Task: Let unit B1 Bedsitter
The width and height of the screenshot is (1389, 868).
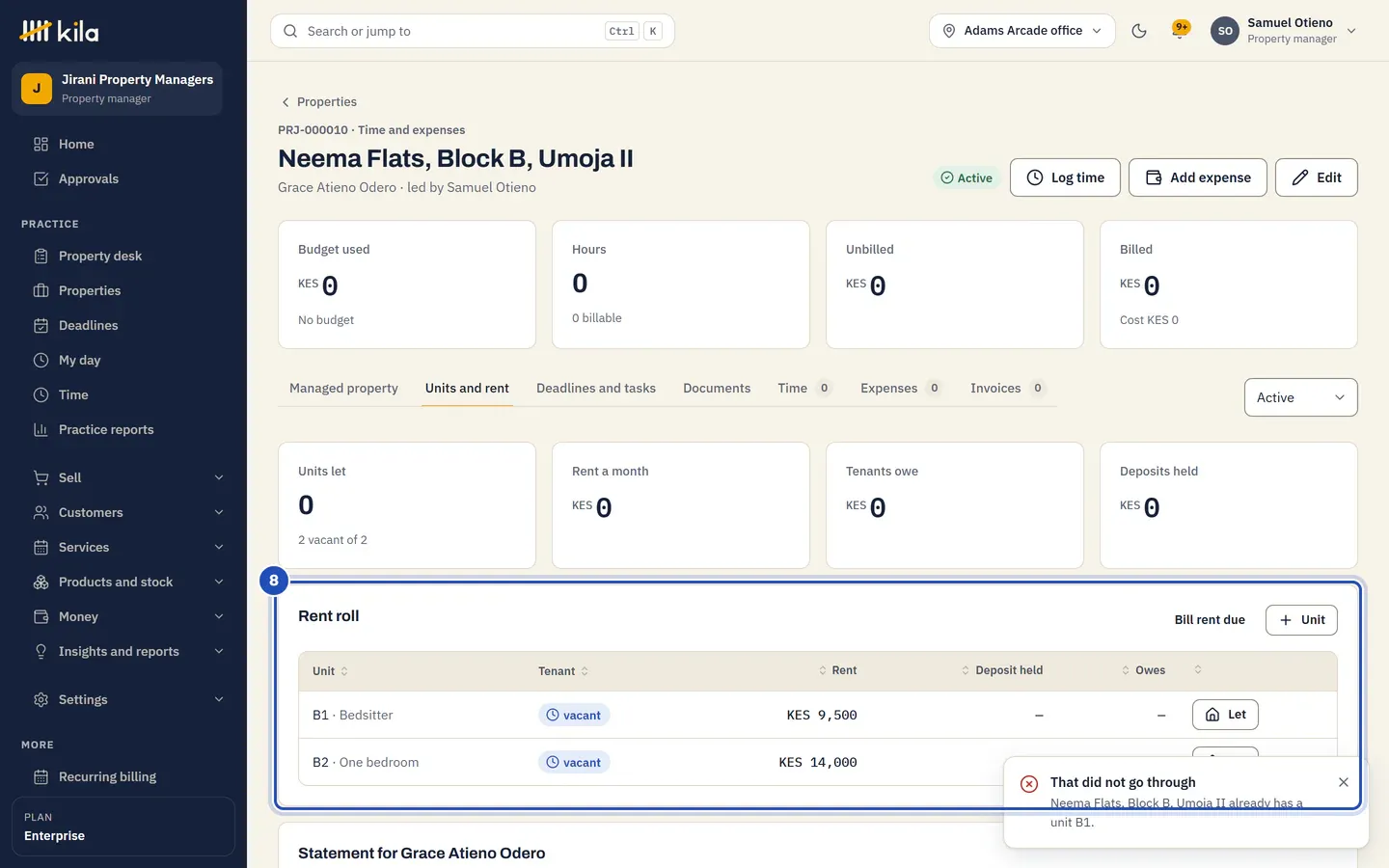Action: coord(1225,715)
